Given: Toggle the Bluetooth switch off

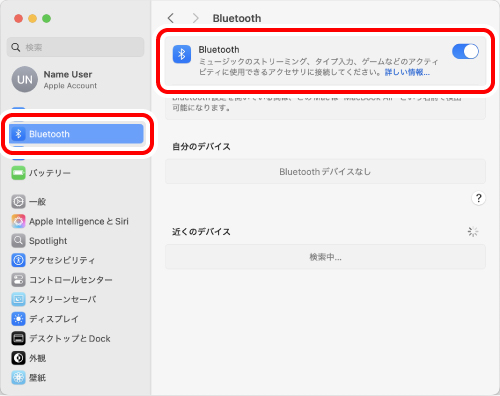Looking at the screenshot, I should (x=465, y=52).
